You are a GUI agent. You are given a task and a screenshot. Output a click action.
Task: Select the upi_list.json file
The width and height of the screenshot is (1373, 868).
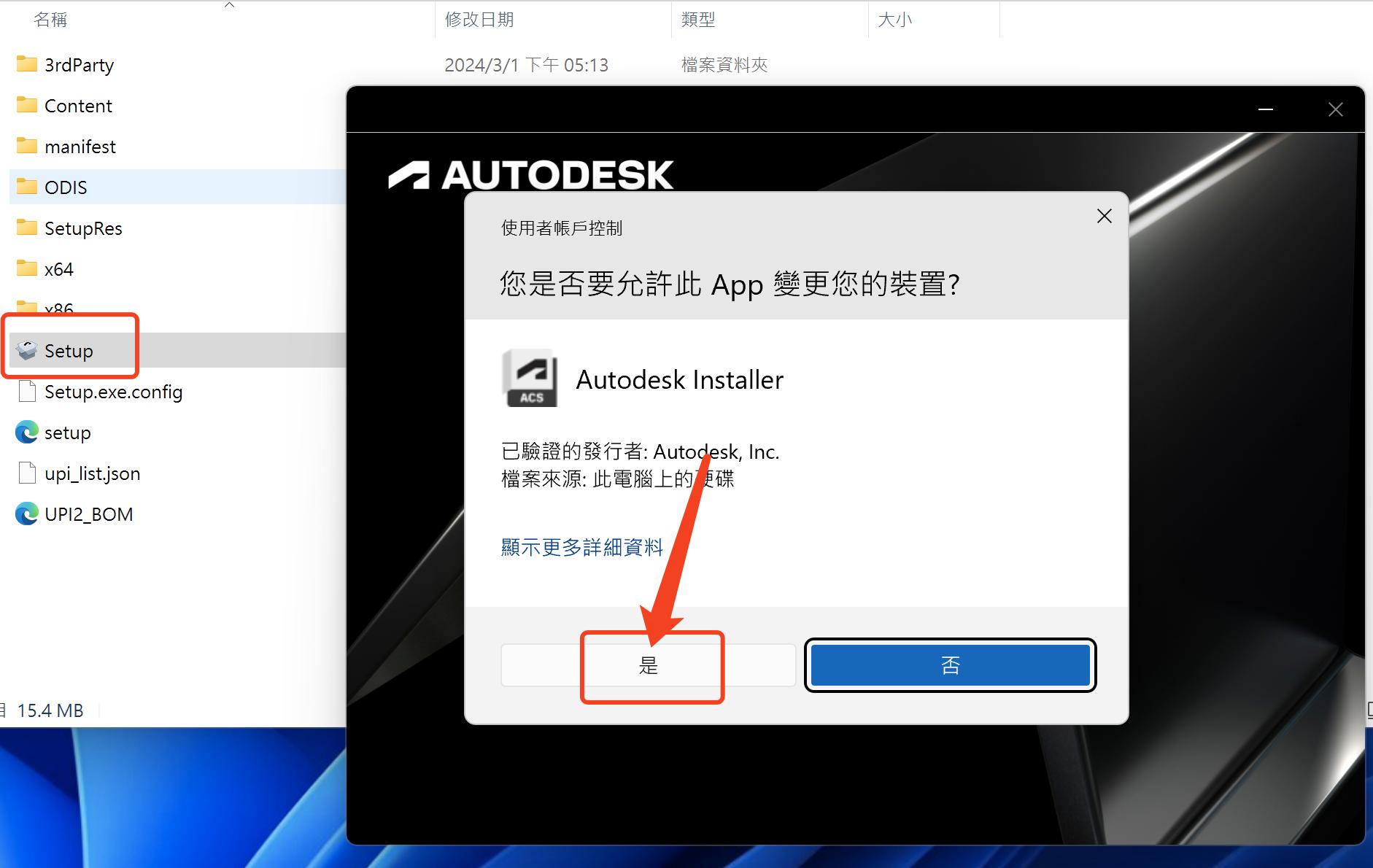[x=92, y=473]
